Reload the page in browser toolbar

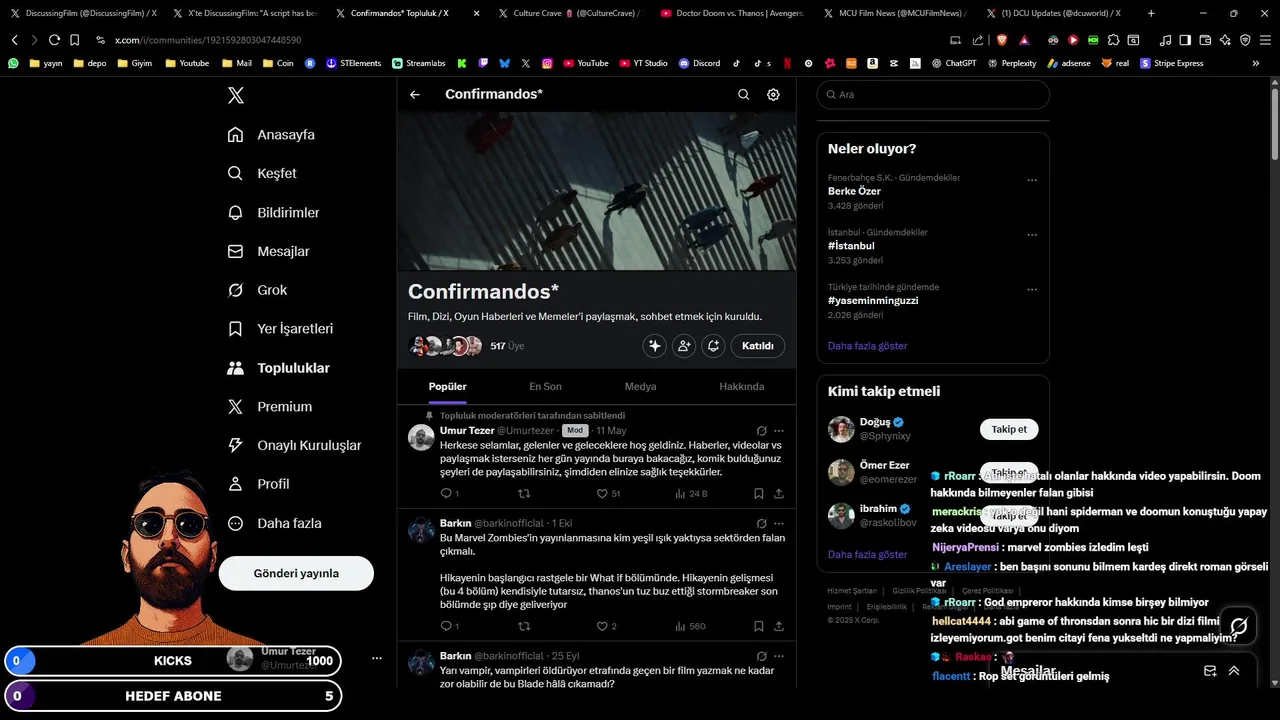tap(54, 40)
